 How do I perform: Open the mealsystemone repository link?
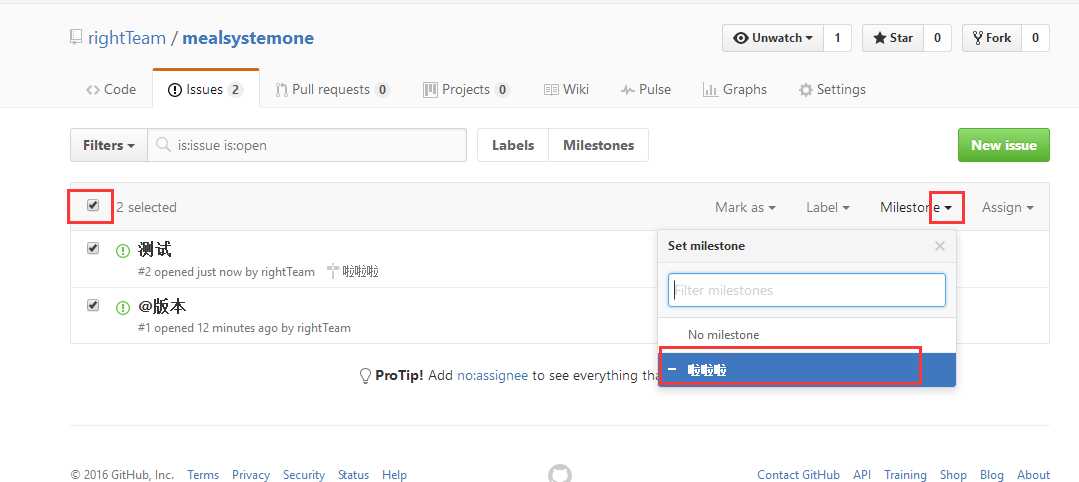click(248, 38)
